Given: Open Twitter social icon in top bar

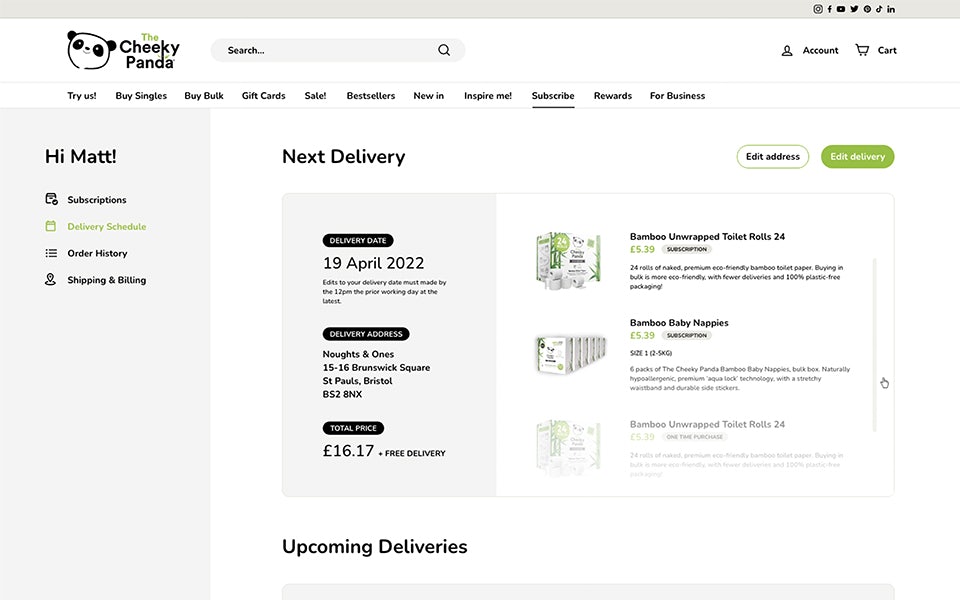Looking at the screenshot, I should [x=854, y=9].
